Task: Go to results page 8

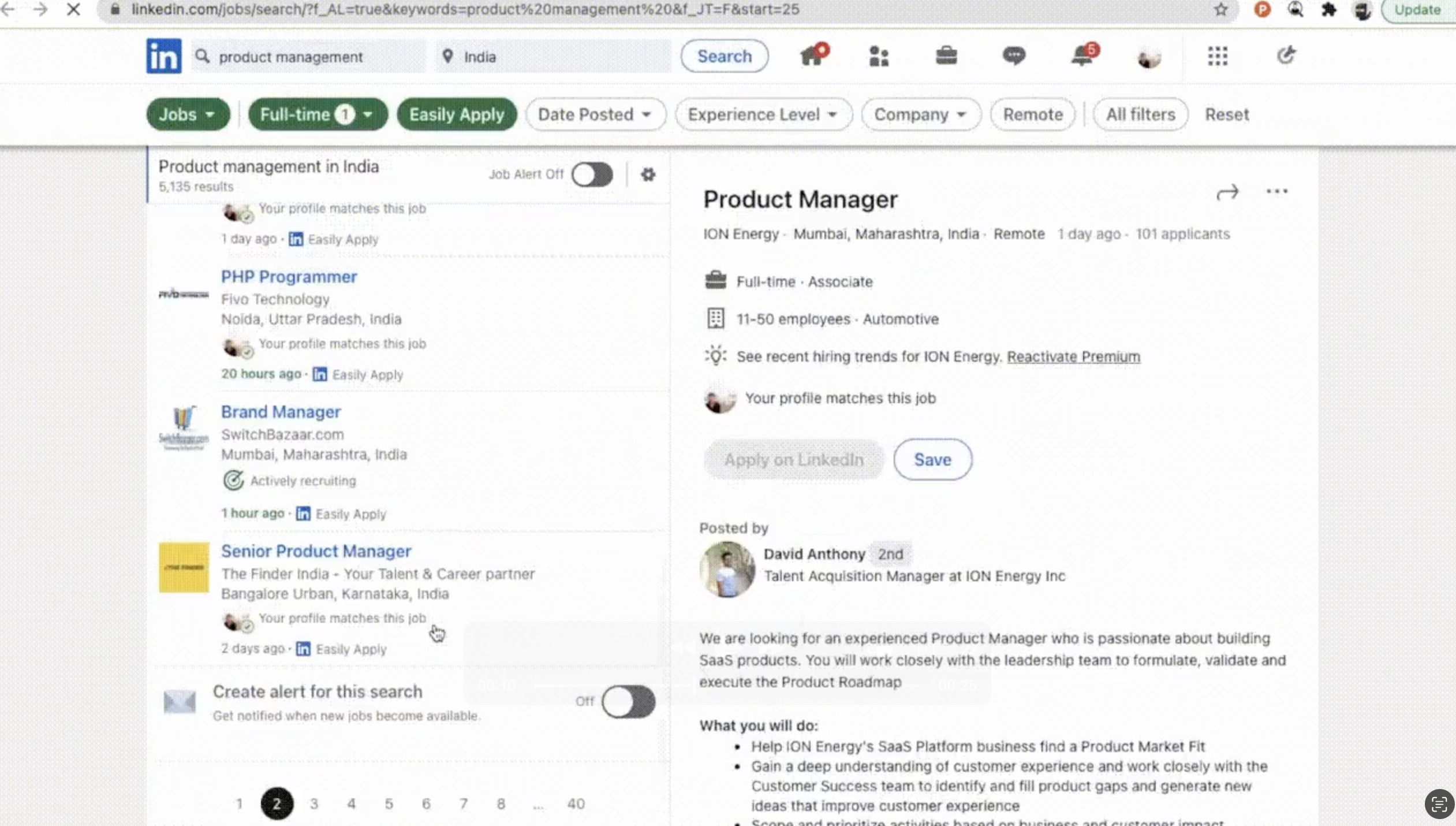Action: coord(501,803)
